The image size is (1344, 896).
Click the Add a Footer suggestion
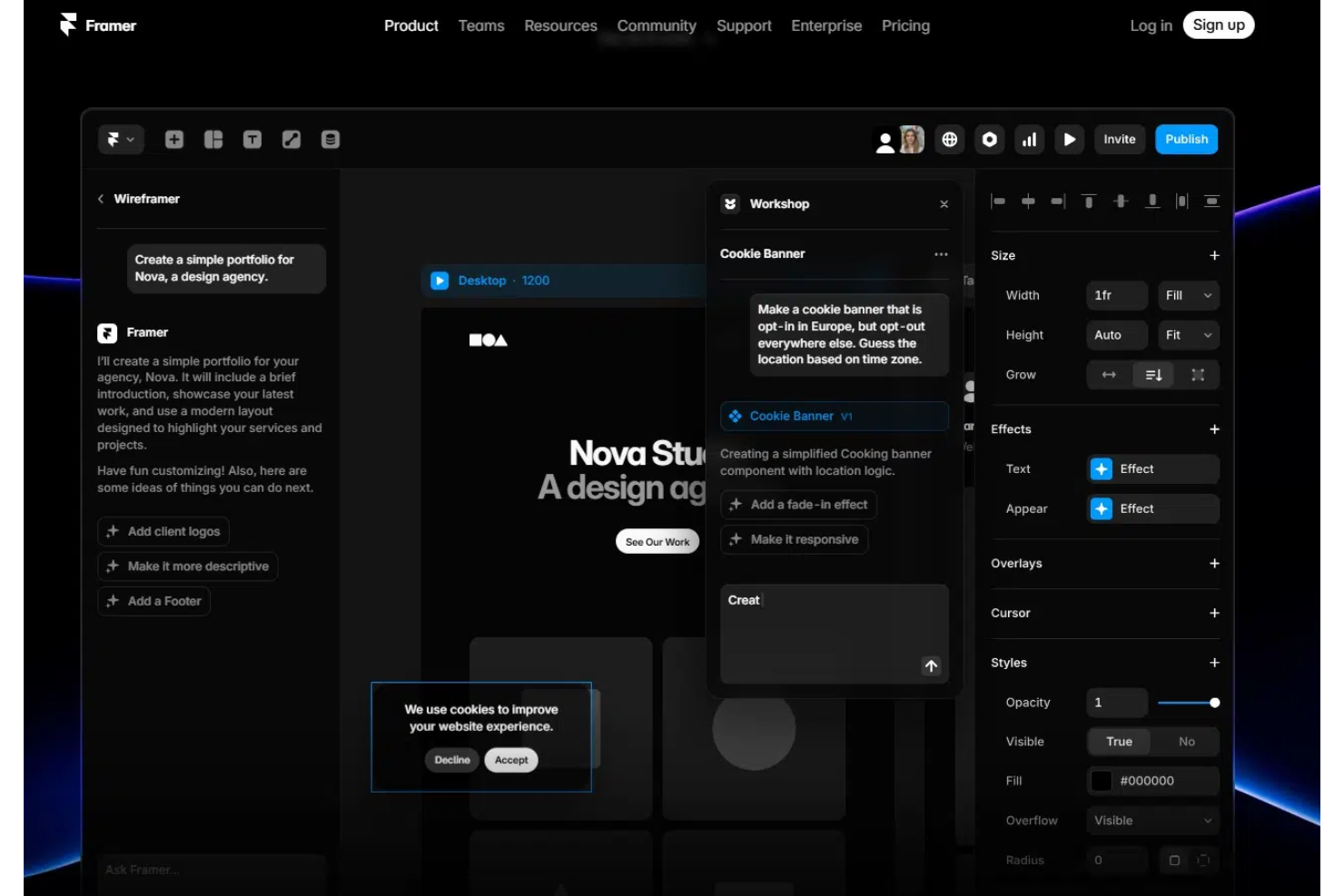[x=154, y=601]
